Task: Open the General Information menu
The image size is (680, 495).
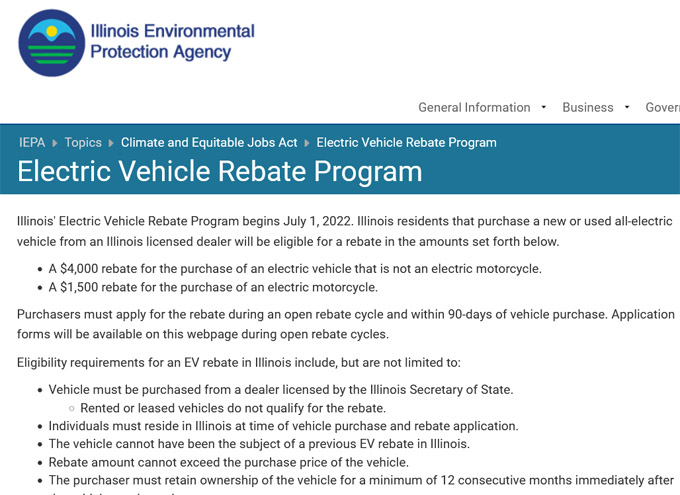Action: click(474, 107)
